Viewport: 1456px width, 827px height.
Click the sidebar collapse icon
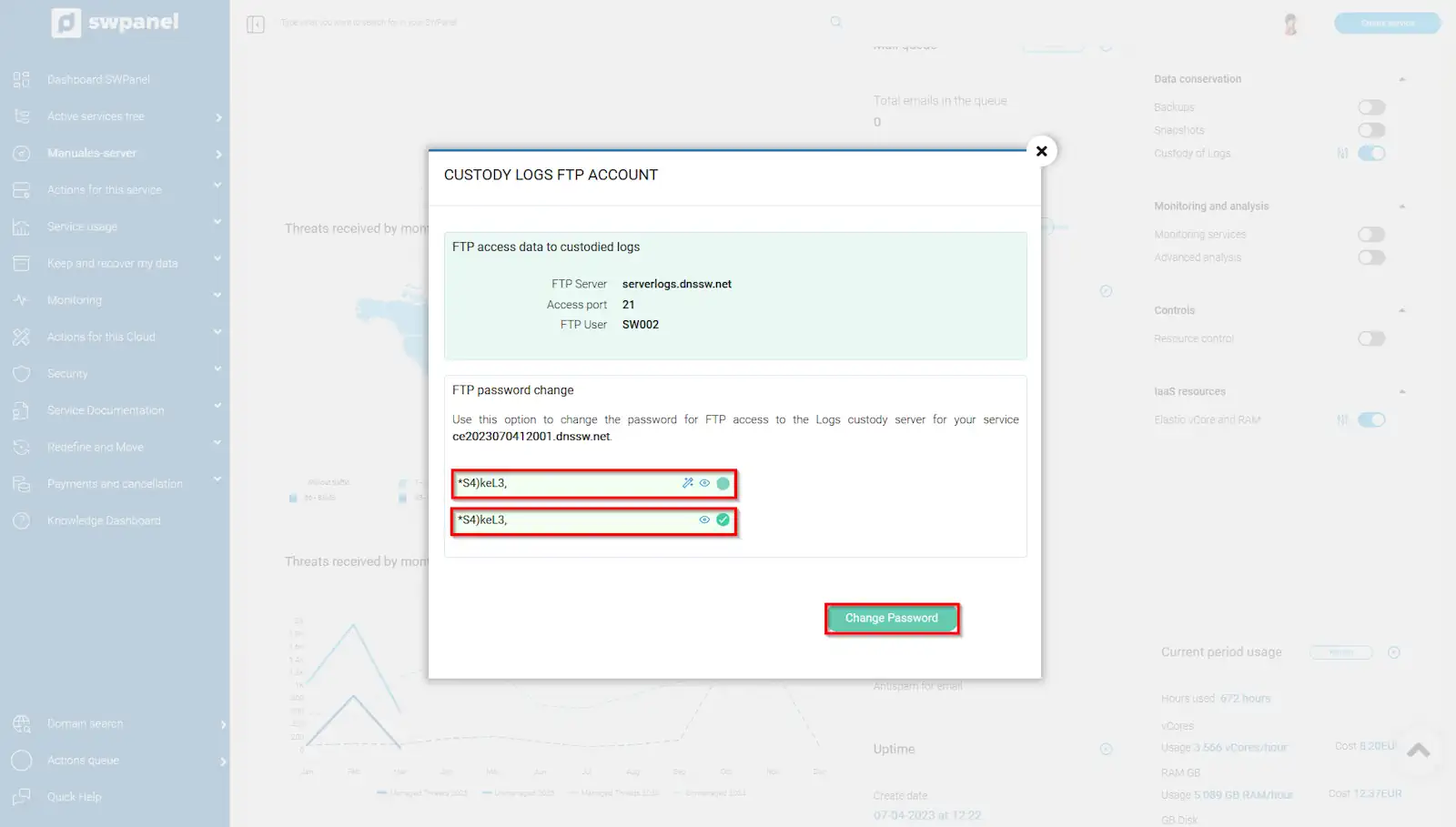pos(256,25)
